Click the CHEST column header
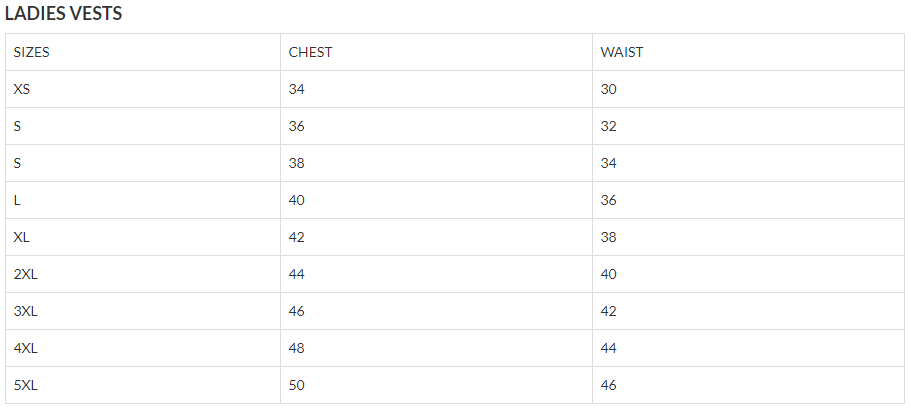This screenshot has width=911, height=413. pos(310,52)
